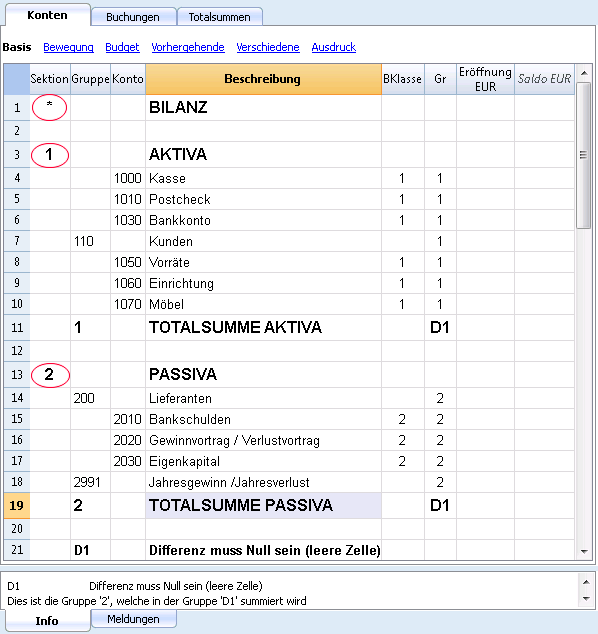Click the Sektion column header

[x=50, y=79]
